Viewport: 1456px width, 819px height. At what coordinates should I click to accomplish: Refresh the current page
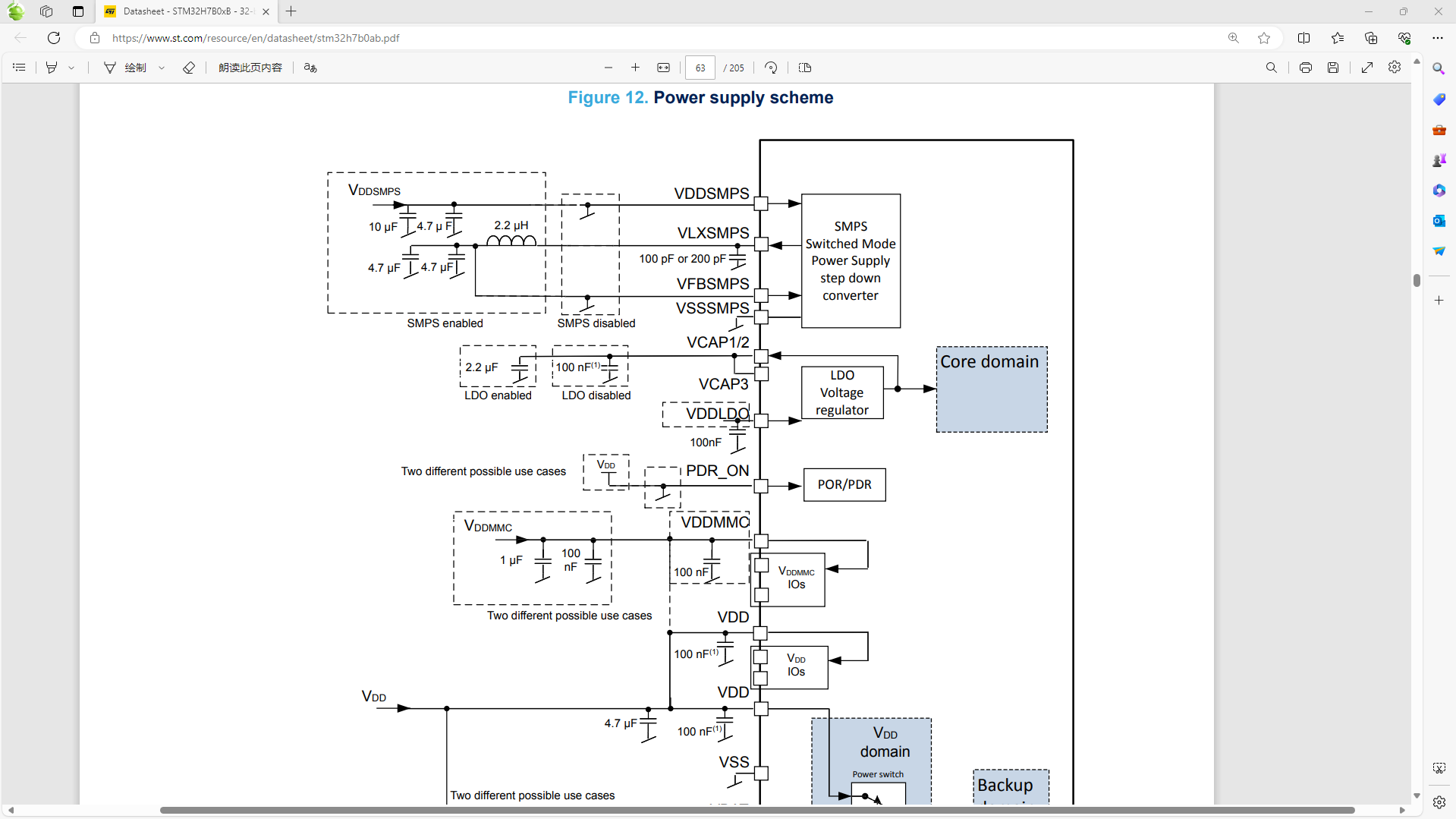coord(53,38)
